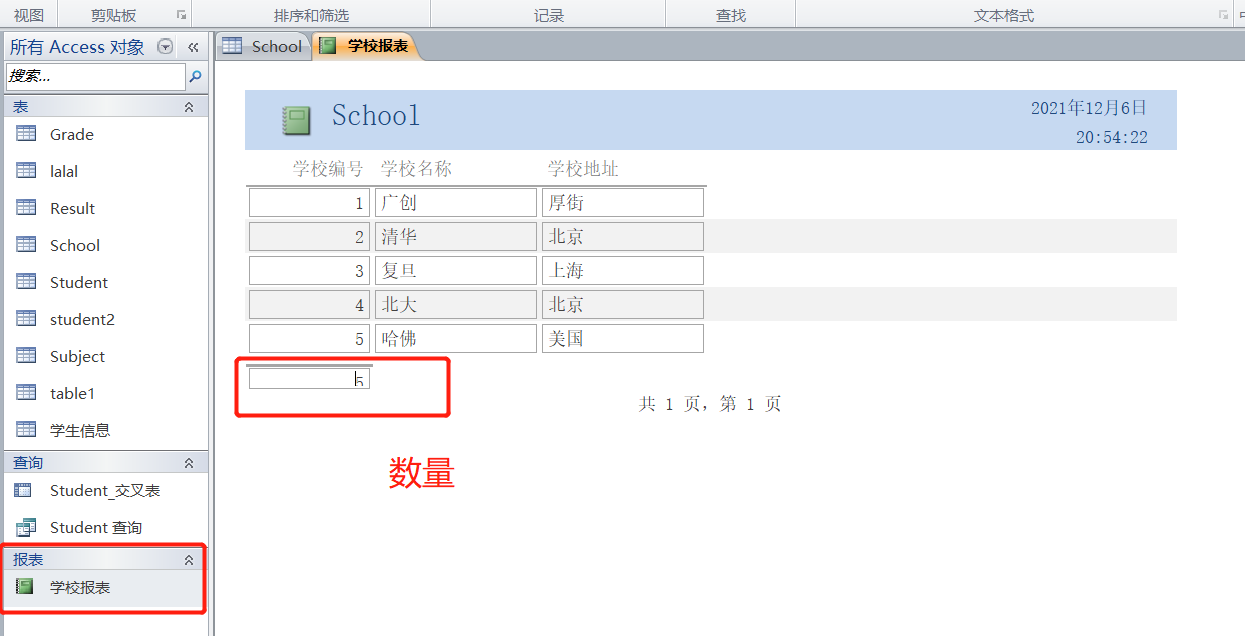Click the School report logo icon
The image size is (1245, 636).
tap(296, 120)
